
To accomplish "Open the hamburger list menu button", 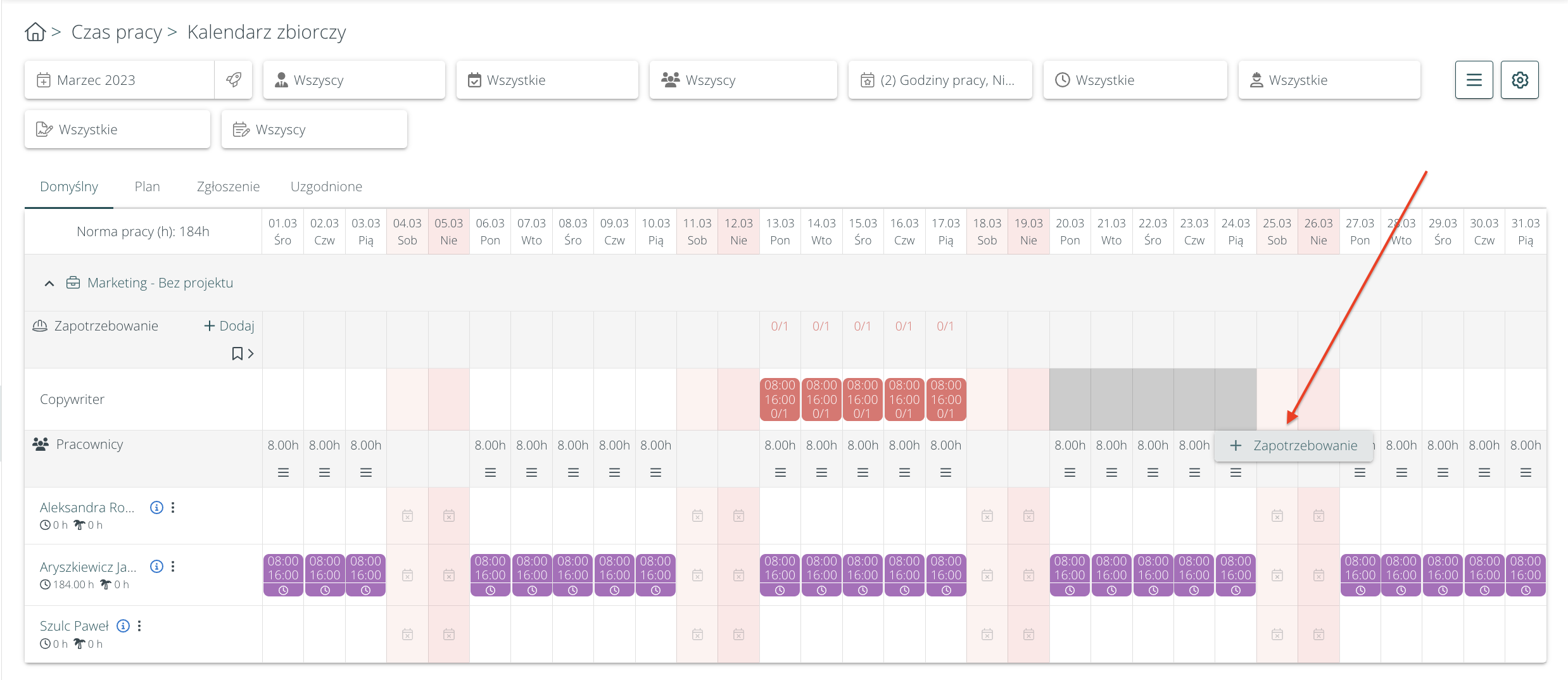I will point(1474,80).
